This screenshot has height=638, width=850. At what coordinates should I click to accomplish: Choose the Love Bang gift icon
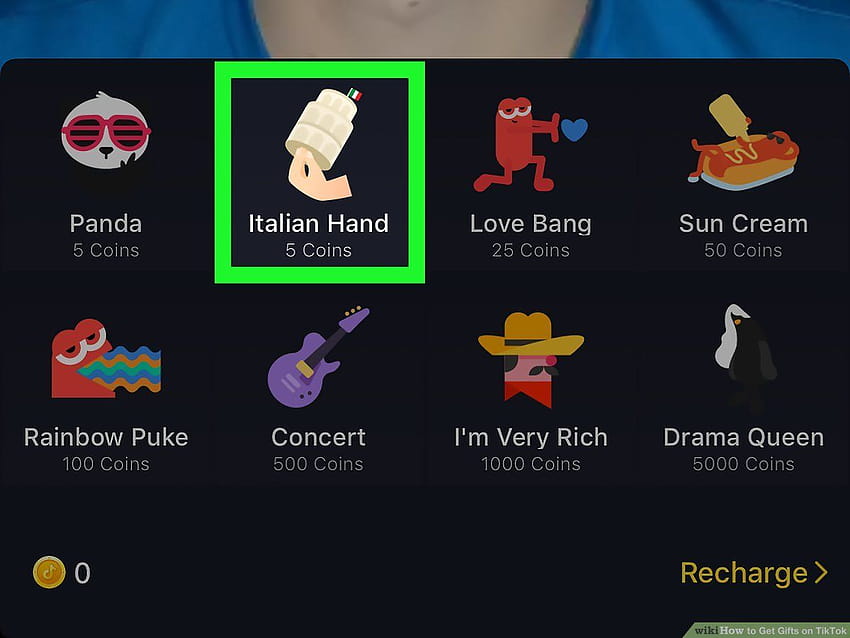tap(530, 144)
